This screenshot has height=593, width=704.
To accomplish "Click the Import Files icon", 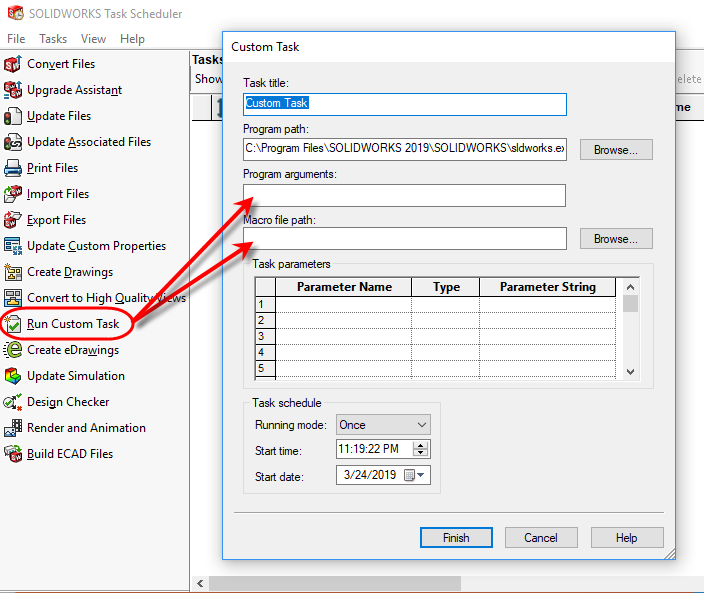I will coord(13,194).
